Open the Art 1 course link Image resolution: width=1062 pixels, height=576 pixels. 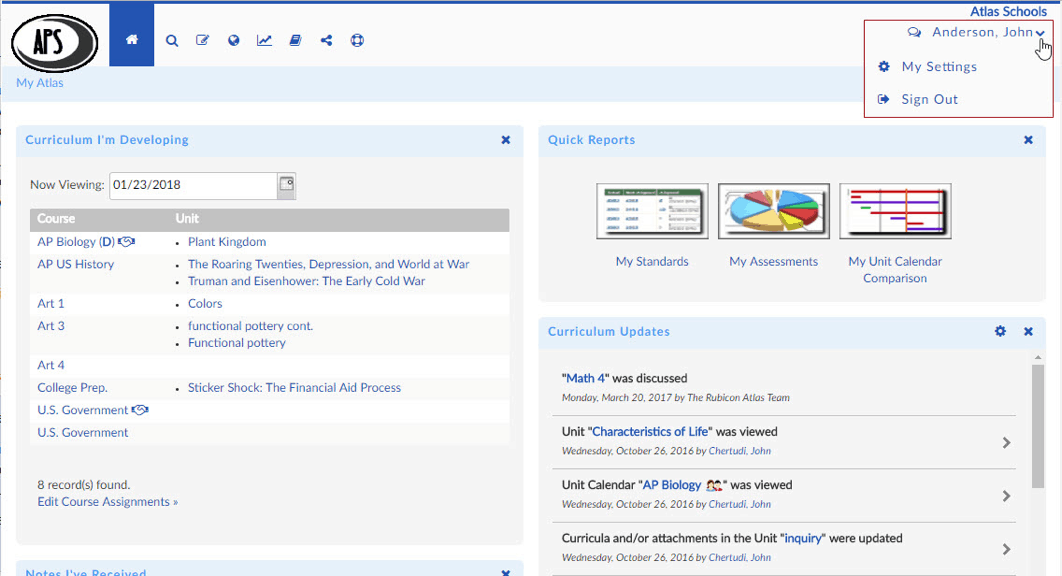51,303
